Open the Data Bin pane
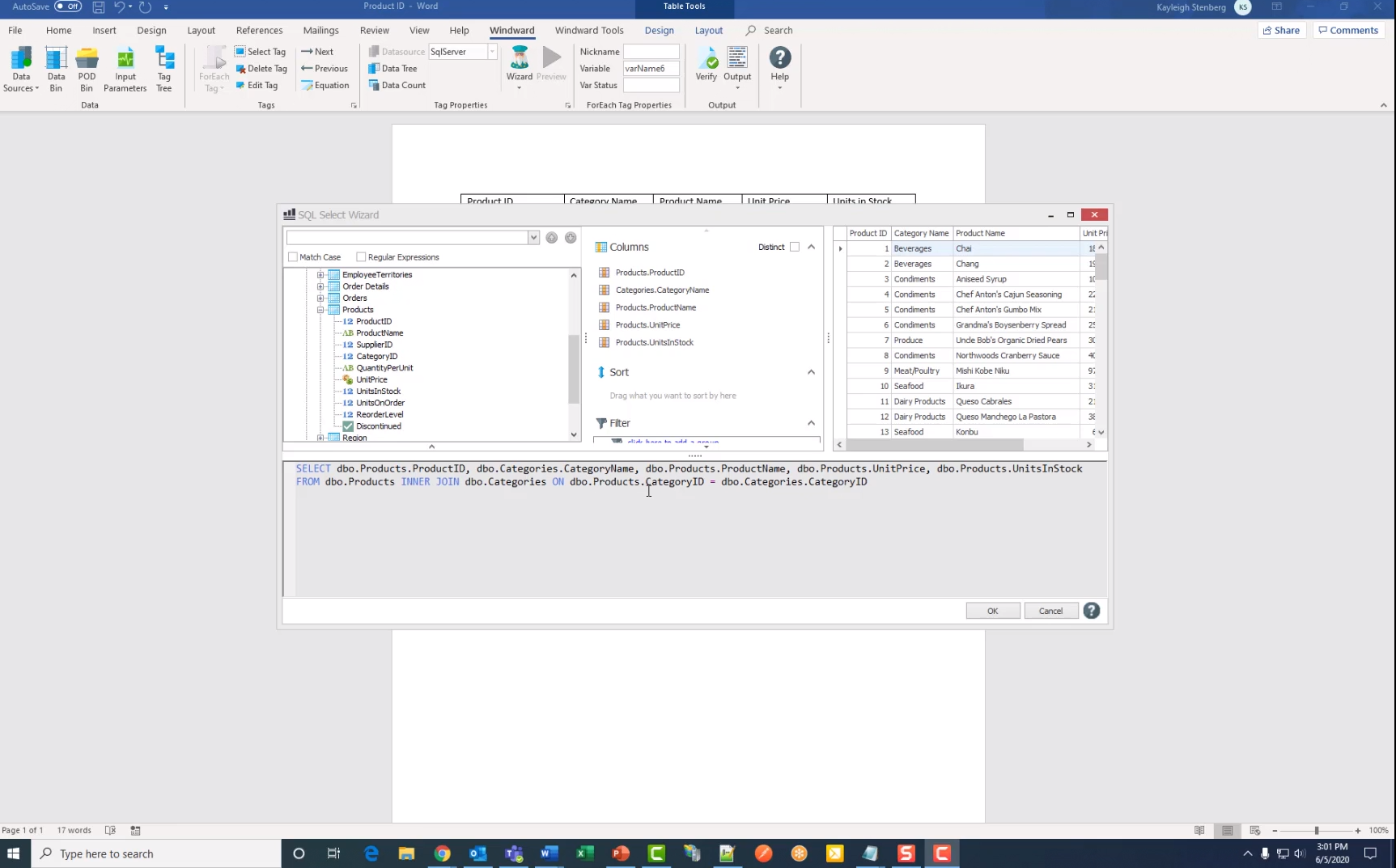Screen dimensions: 1396x868 [x=56, y=70]
